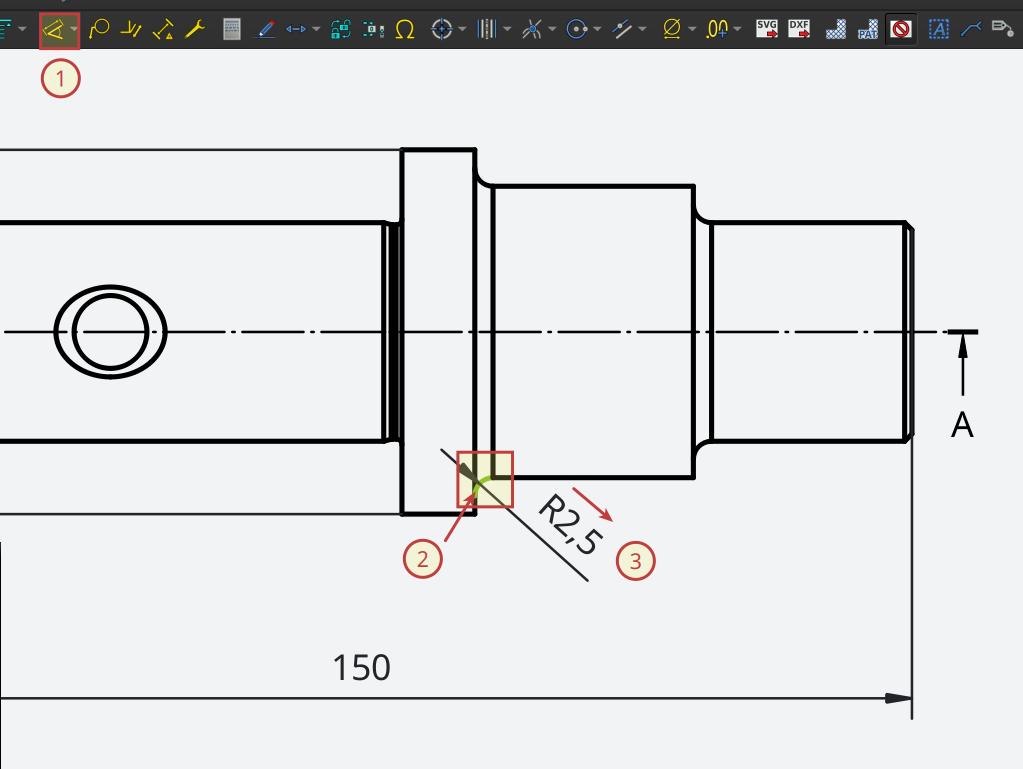Select the R2,5 radius dimension text
Viewport: 1023px width, 769px height.
[x=570, y=525]
